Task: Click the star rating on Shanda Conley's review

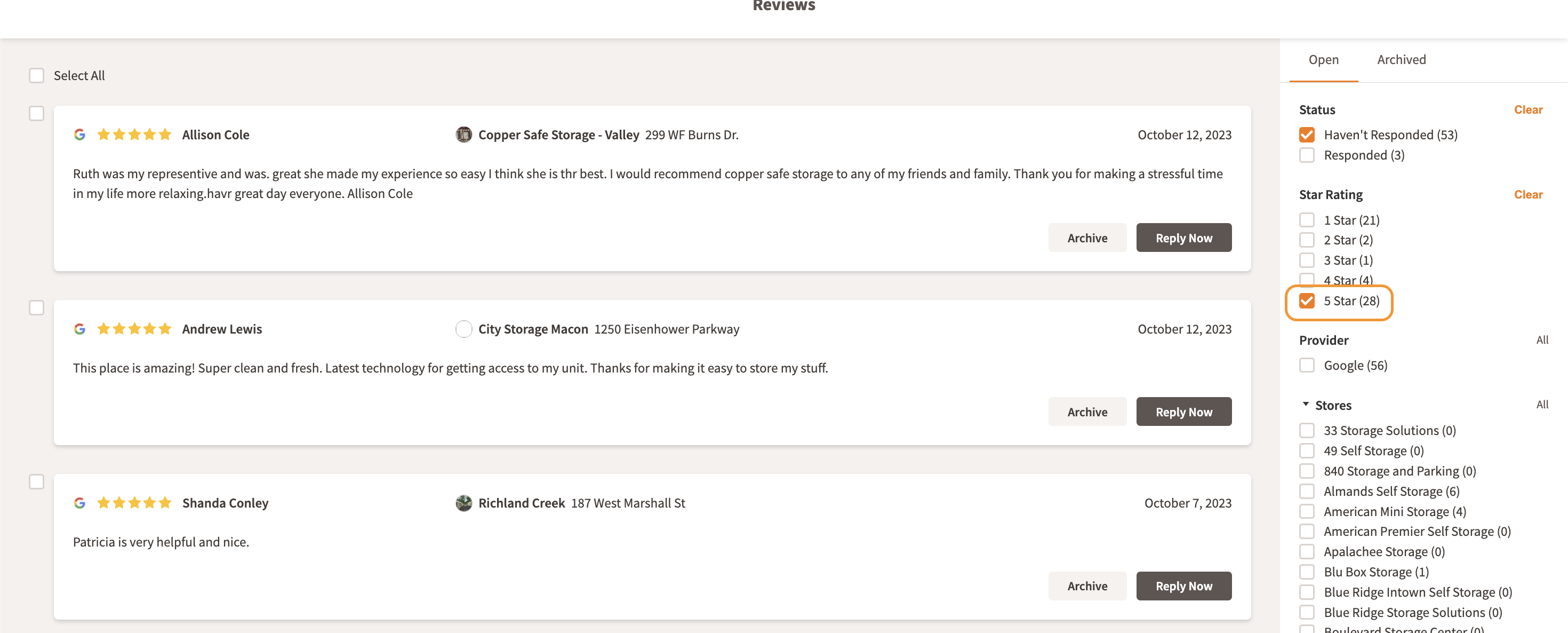Action: click(134, 503)
